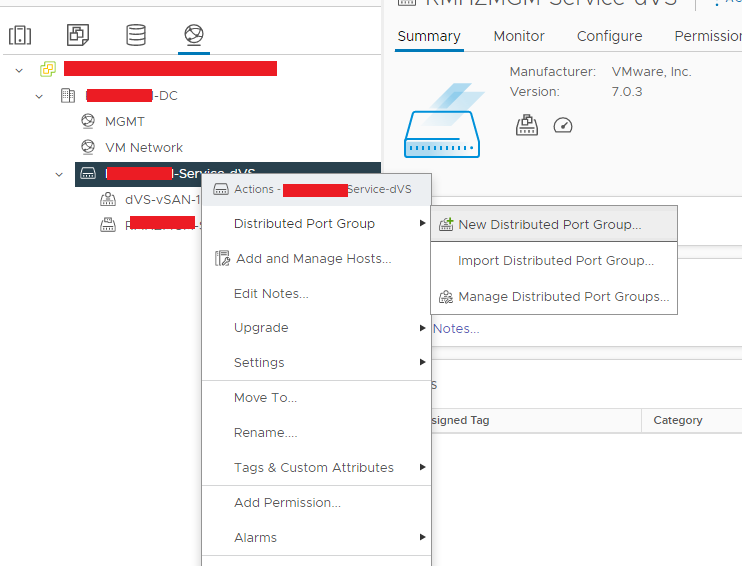Open Tags & Custom Attributes menu entry
This screenshot has width=742, height=566.
point(316,468)
